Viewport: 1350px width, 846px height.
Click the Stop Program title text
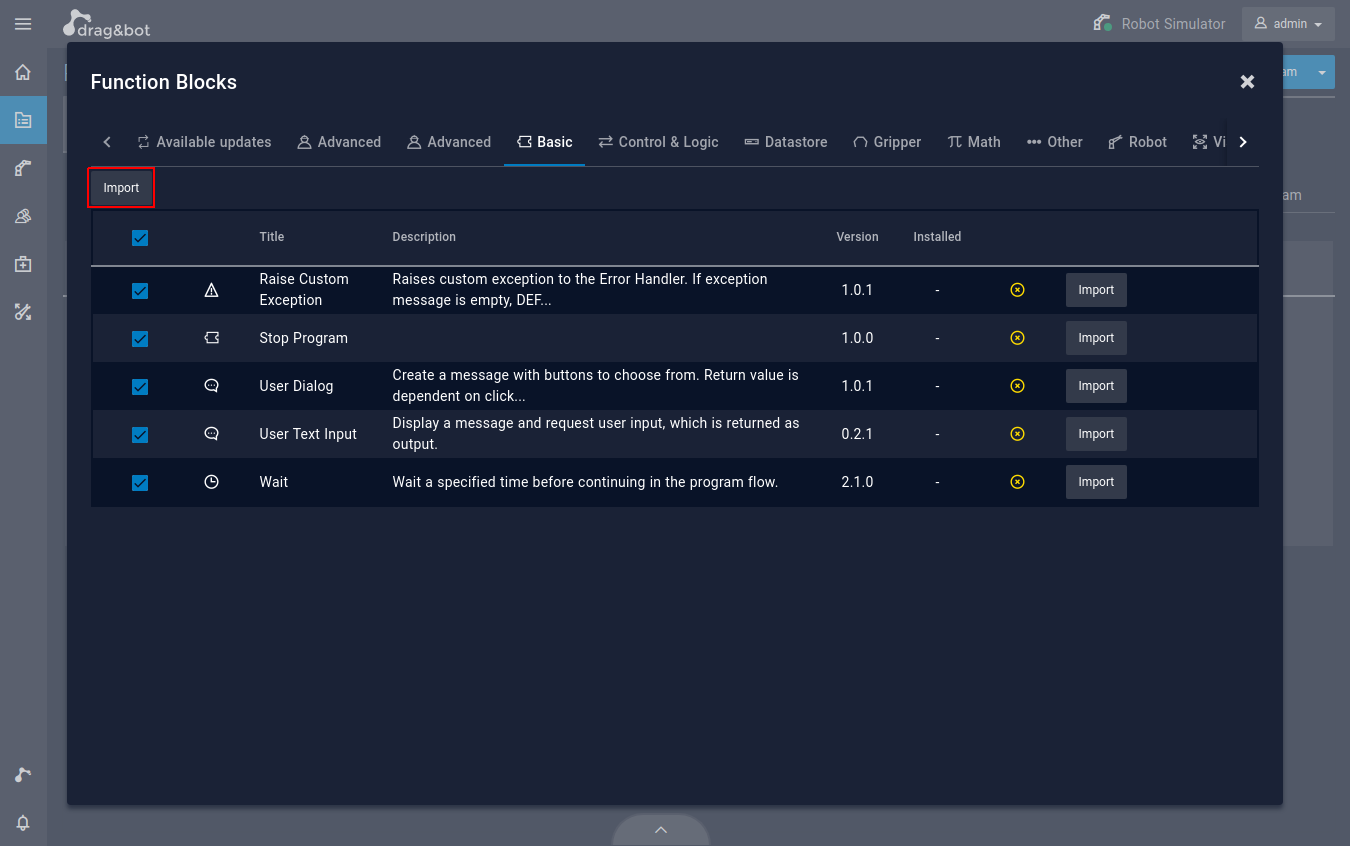(x=303, y=338)
